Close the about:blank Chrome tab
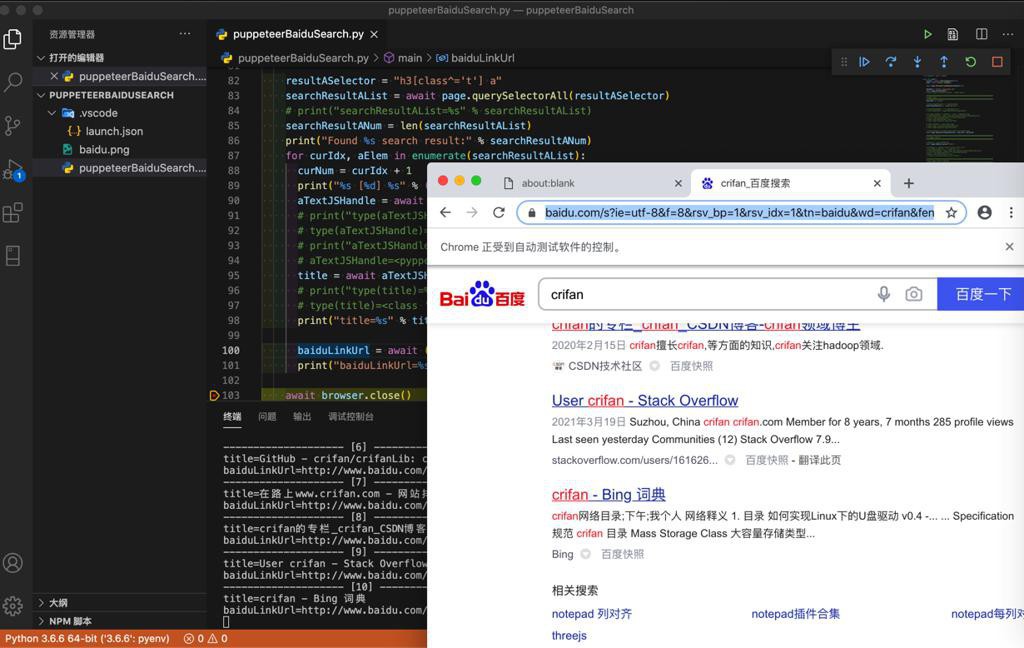The image size is (1024, 648). pyautogui.click(x=678, y=184)
